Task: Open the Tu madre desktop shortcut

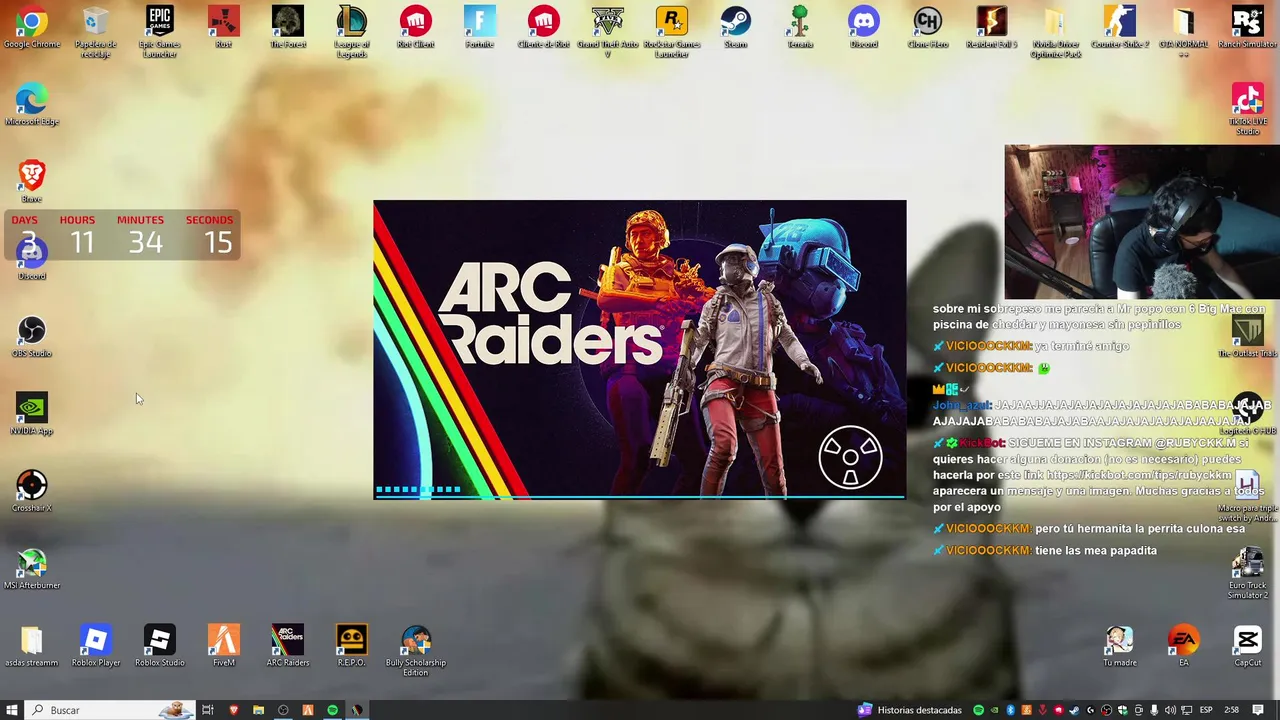Action: [x=1120, y=646]
